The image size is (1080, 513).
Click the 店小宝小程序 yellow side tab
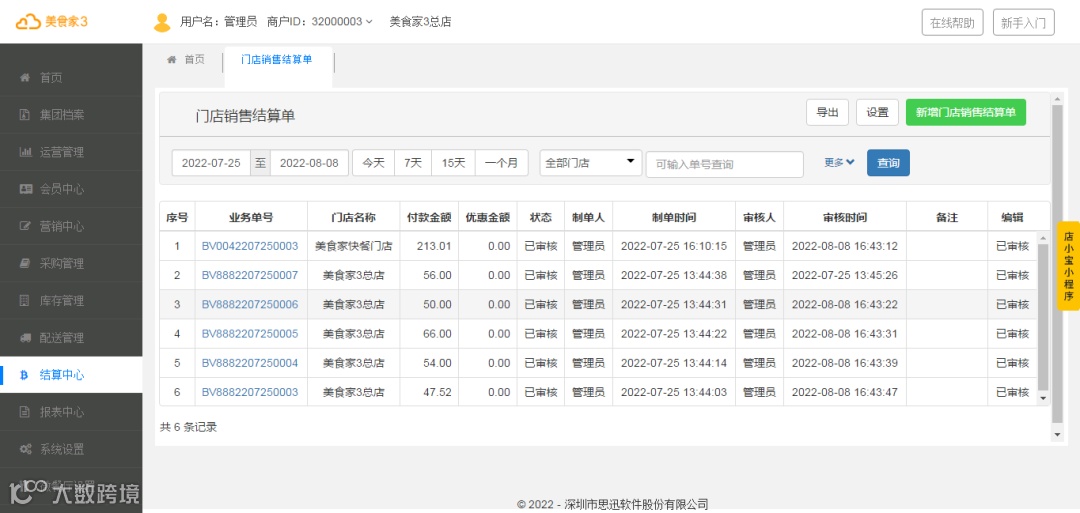click(x=1068, y=266)
